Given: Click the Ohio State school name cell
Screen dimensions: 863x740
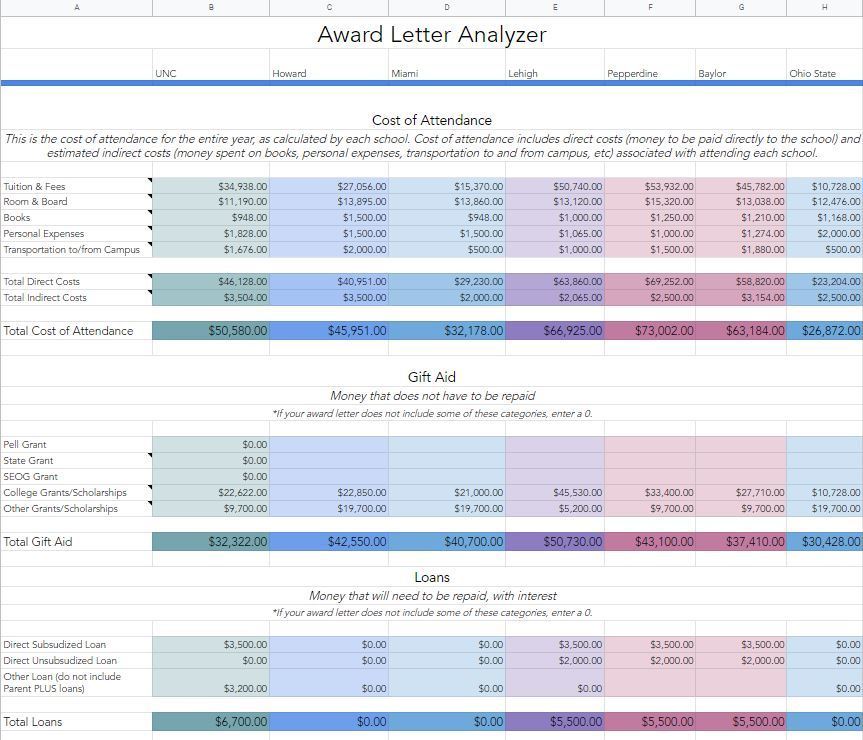Looking at the screenshot, I should coord(823,73).
